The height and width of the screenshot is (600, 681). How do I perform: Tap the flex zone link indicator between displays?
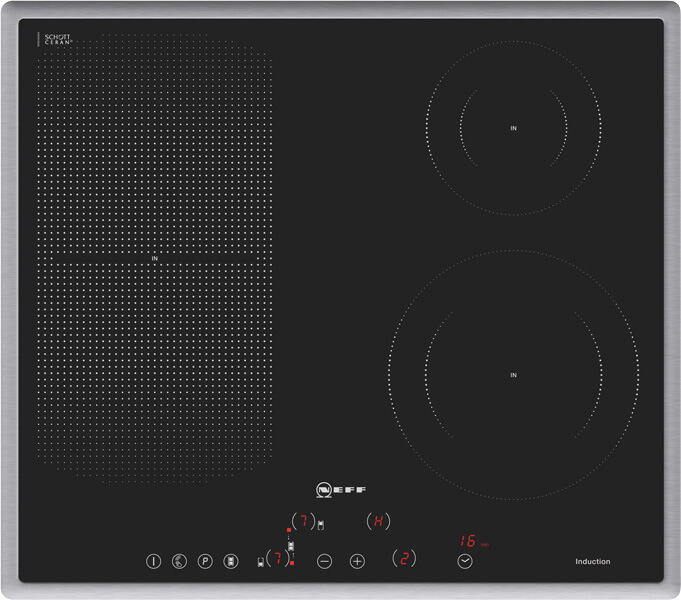coord(291,546)
